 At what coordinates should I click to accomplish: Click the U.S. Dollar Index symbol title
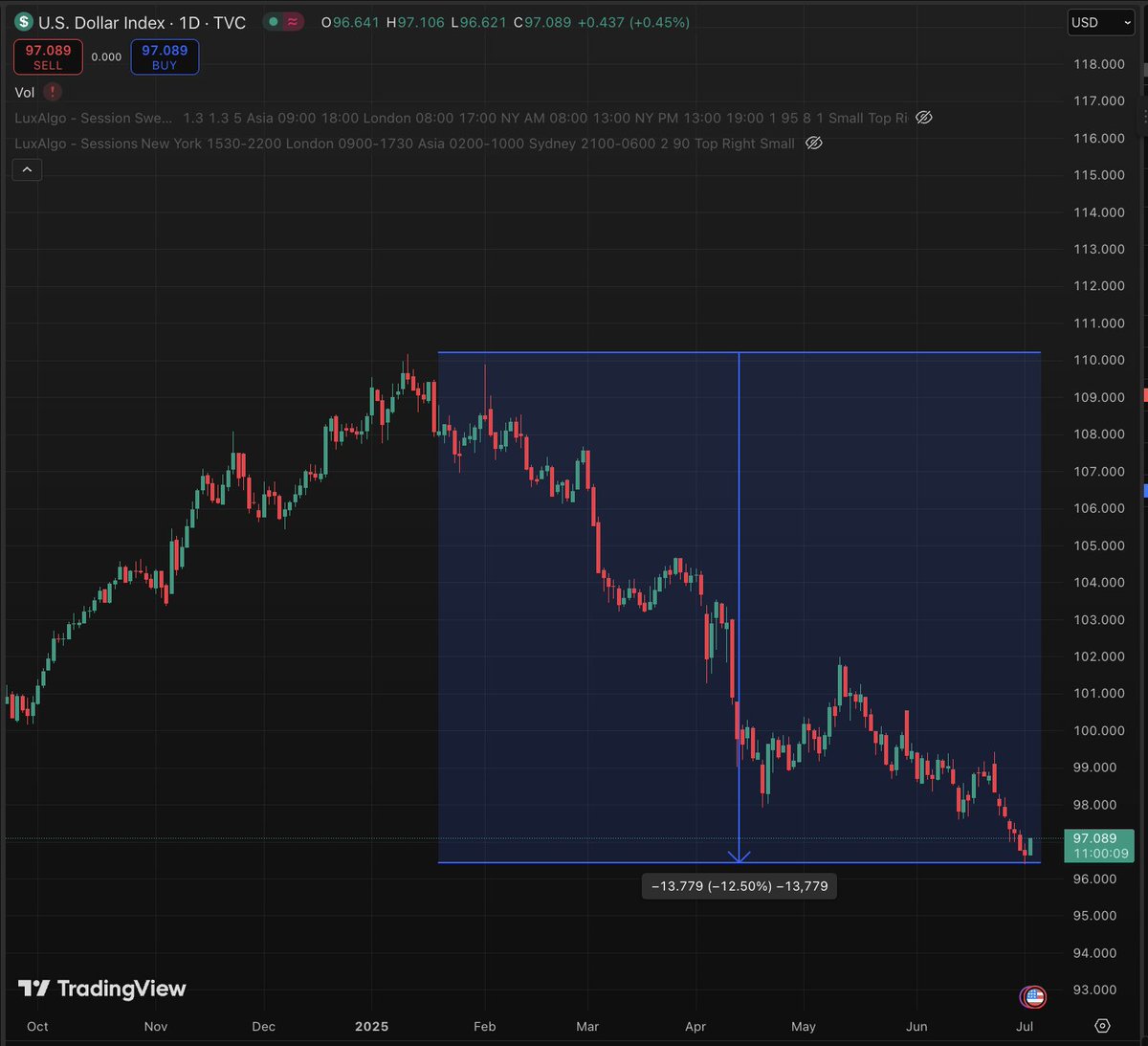coord(142,22)
